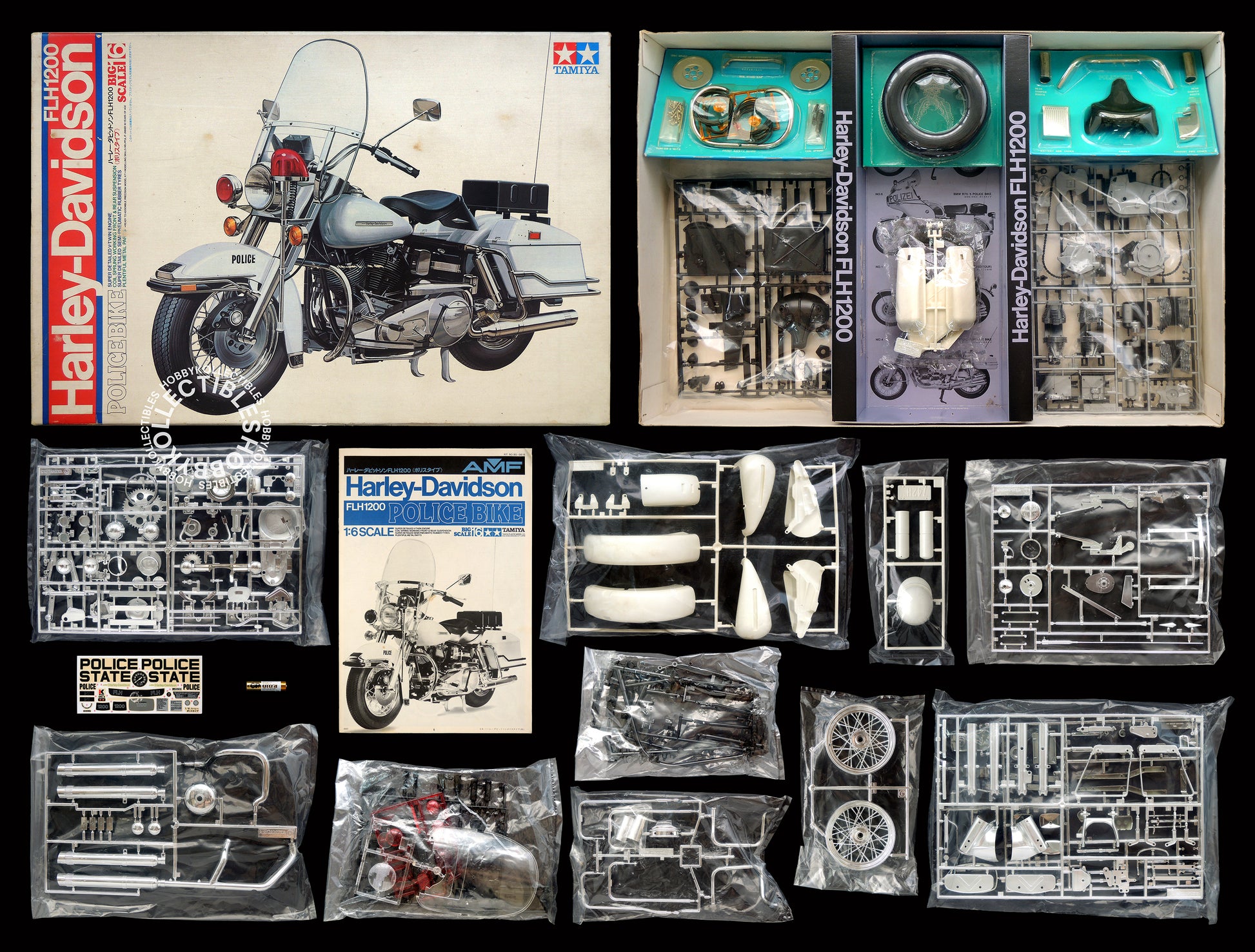Click the small gold battery beside the decal sheet
1255x952 pixels.
(x=266, y=687)
